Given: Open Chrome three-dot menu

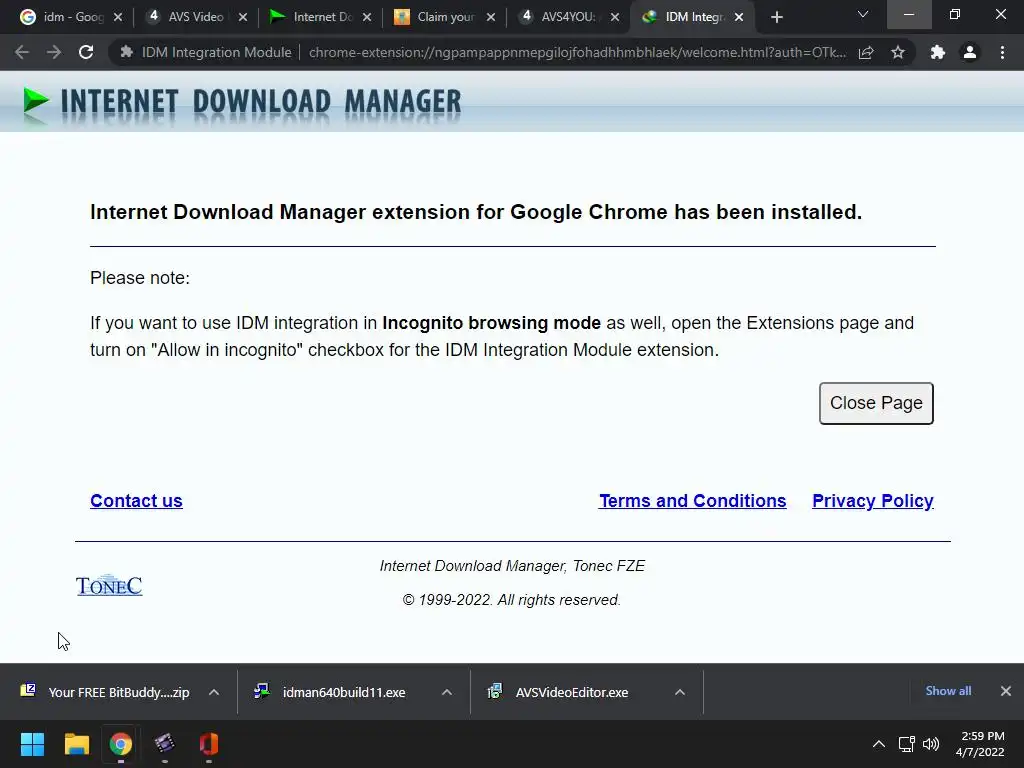Looking at the screenshot, I should tap(1002, 52).
